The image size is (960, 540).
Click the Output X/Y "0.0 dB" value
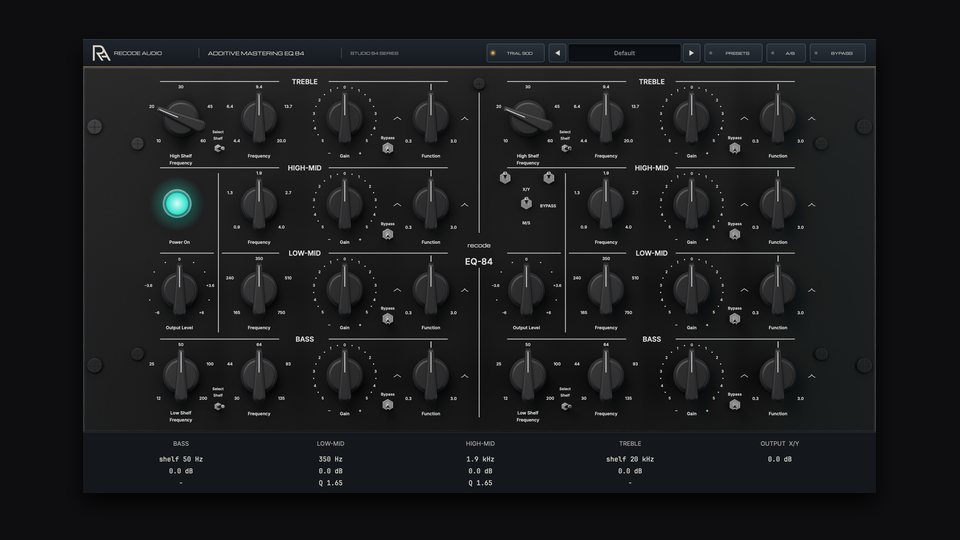tap(779, 459)
